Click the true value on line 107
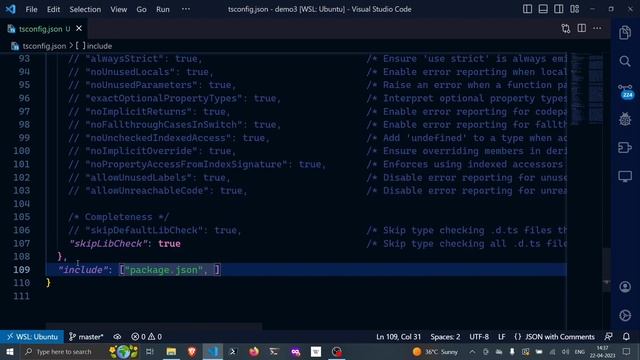The height and width of the screenshot is (360, 640). (169, 244)
